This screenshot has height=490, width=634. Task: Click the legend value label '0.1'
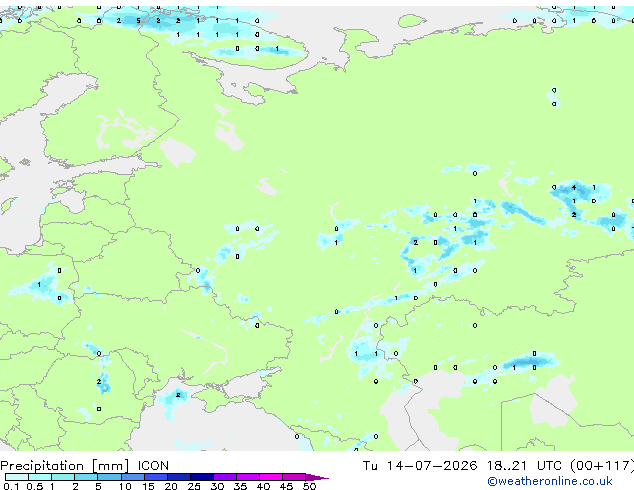(11, 486)
